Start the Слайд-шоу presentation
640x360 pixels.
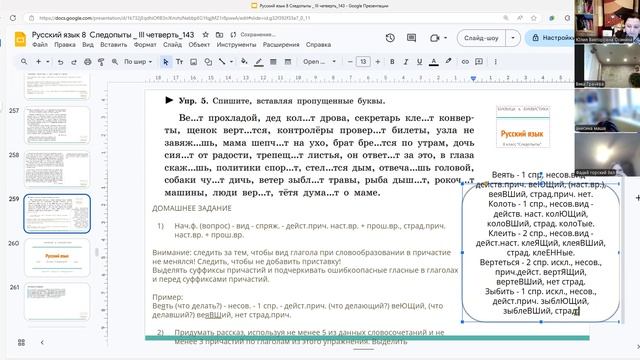[481, 38]
